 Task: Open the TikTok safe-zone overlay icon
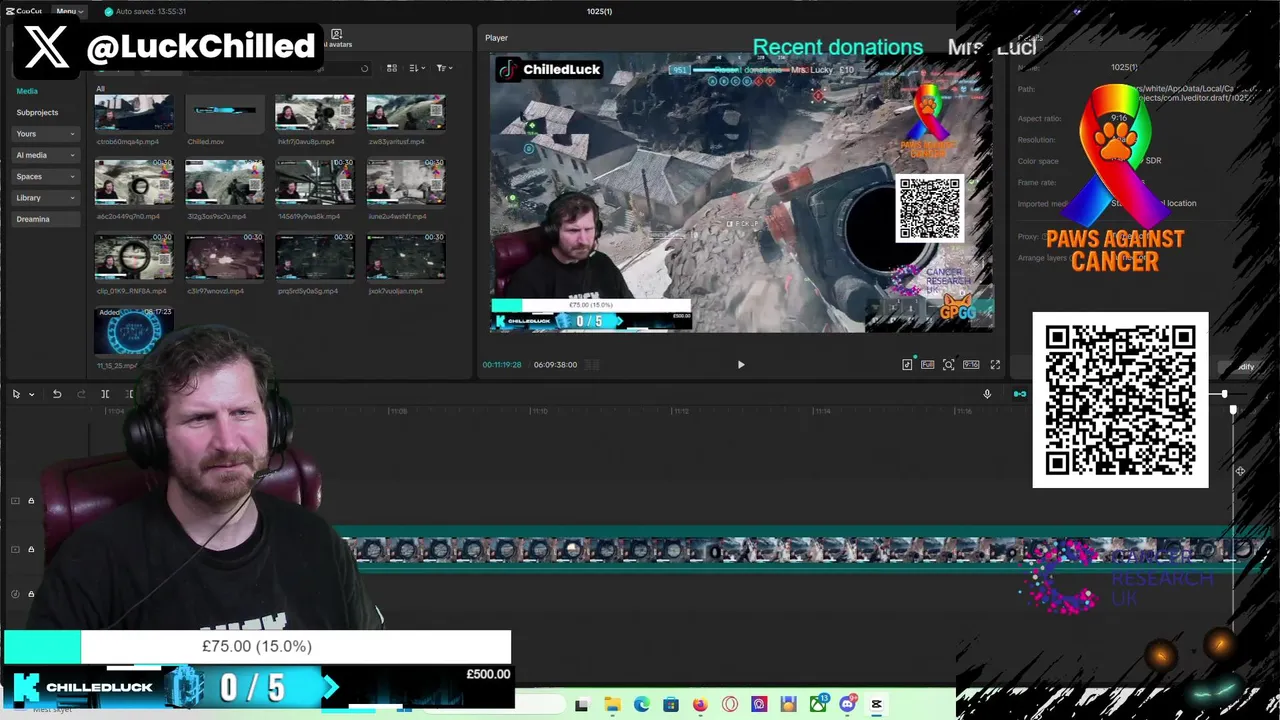907,365
